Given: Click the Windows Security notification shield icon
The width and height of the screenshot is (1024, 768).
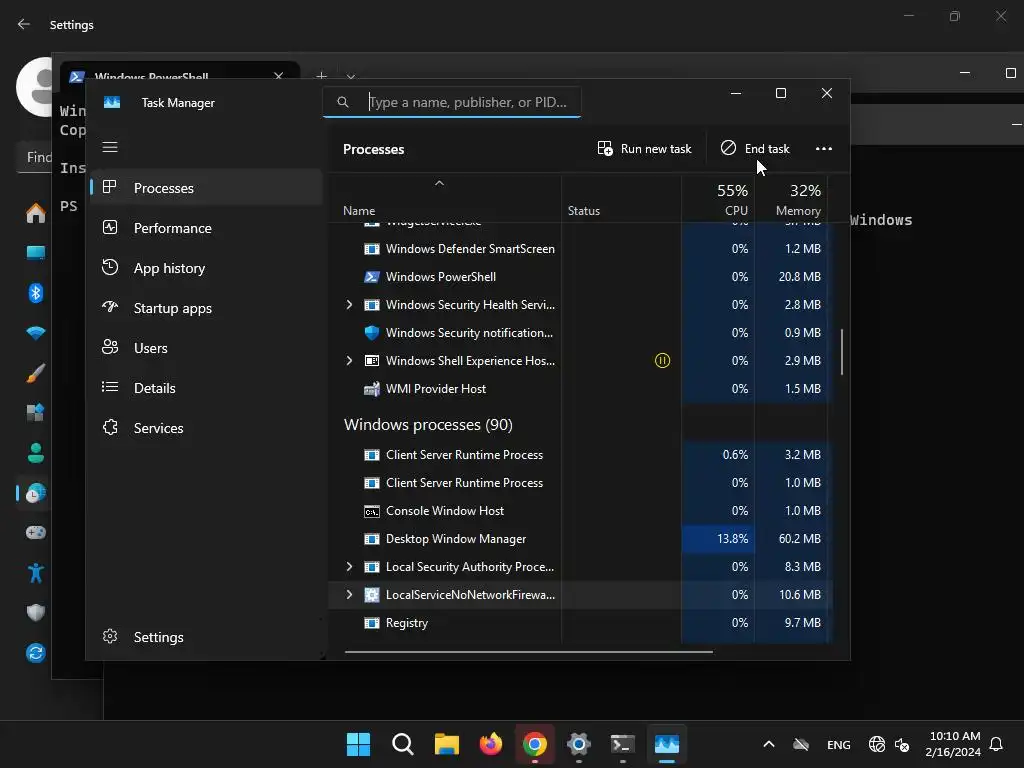Looking at the screenshot, I should click(x=372, y=333).
